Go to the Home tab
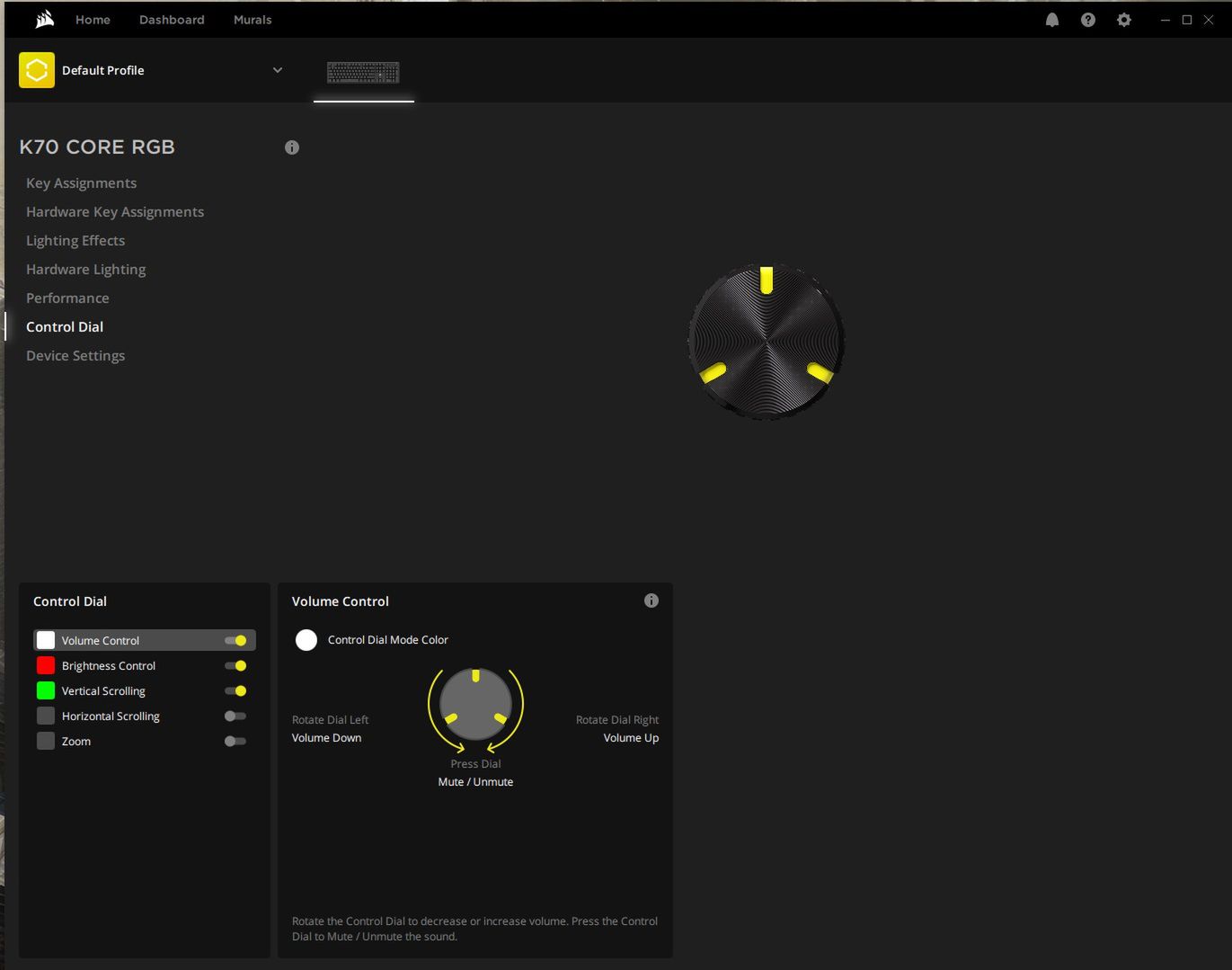The height and width of the screenshot is (970, 1232). coord(93,20)
